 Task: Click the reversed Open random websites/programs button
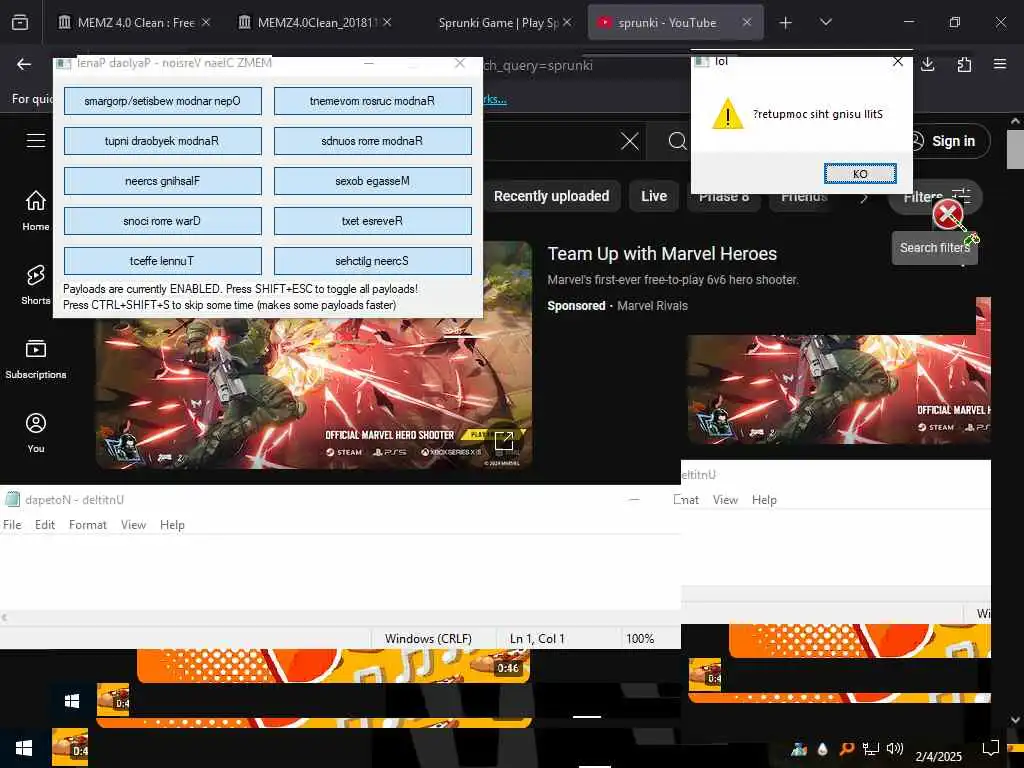click(x=163, y=101)
